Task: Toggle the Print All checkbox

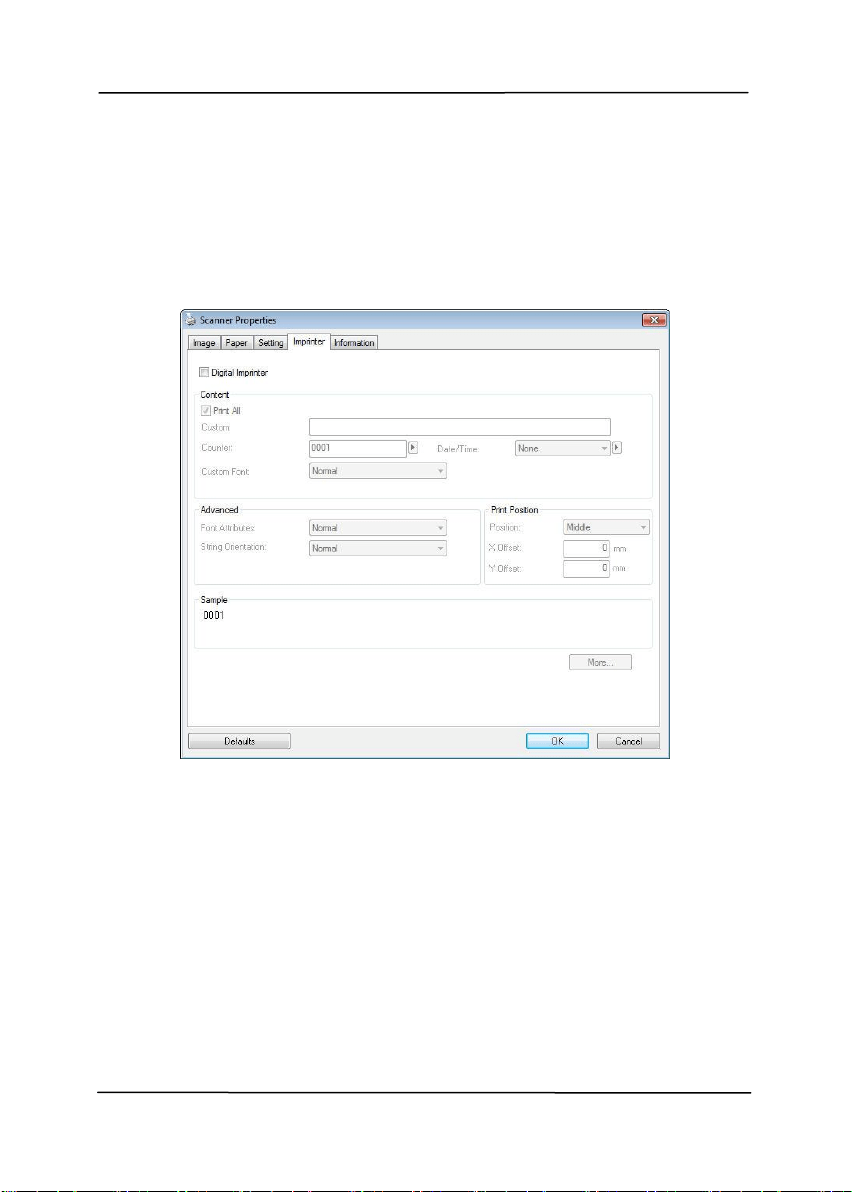Action: pyautogui.click(x=205, y=411)
